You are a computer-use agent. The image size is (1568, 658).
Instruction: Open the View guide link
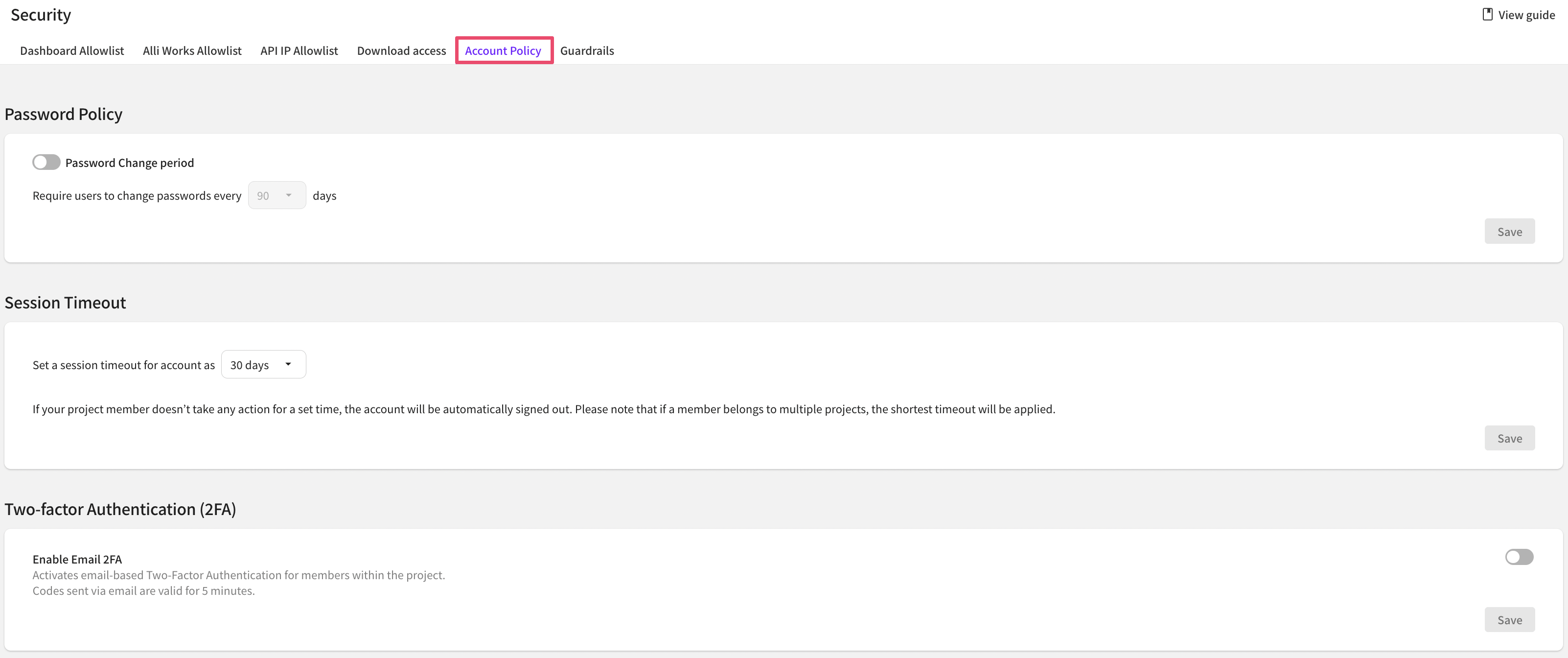click(x=1526, y=15)
